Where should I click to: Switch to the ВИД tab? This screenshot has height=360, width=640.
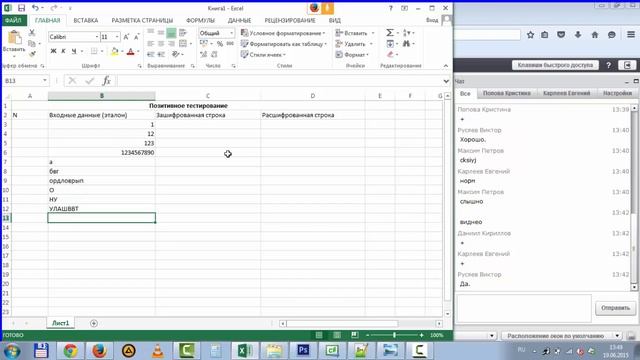[335, 20]
